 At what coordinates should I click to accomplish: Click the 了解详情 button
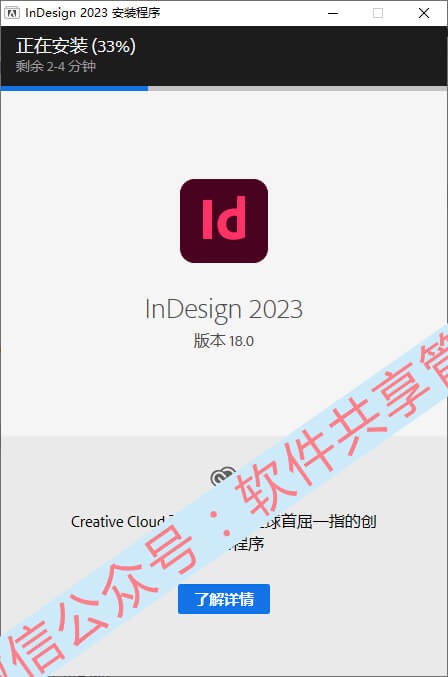pos(224,599)
